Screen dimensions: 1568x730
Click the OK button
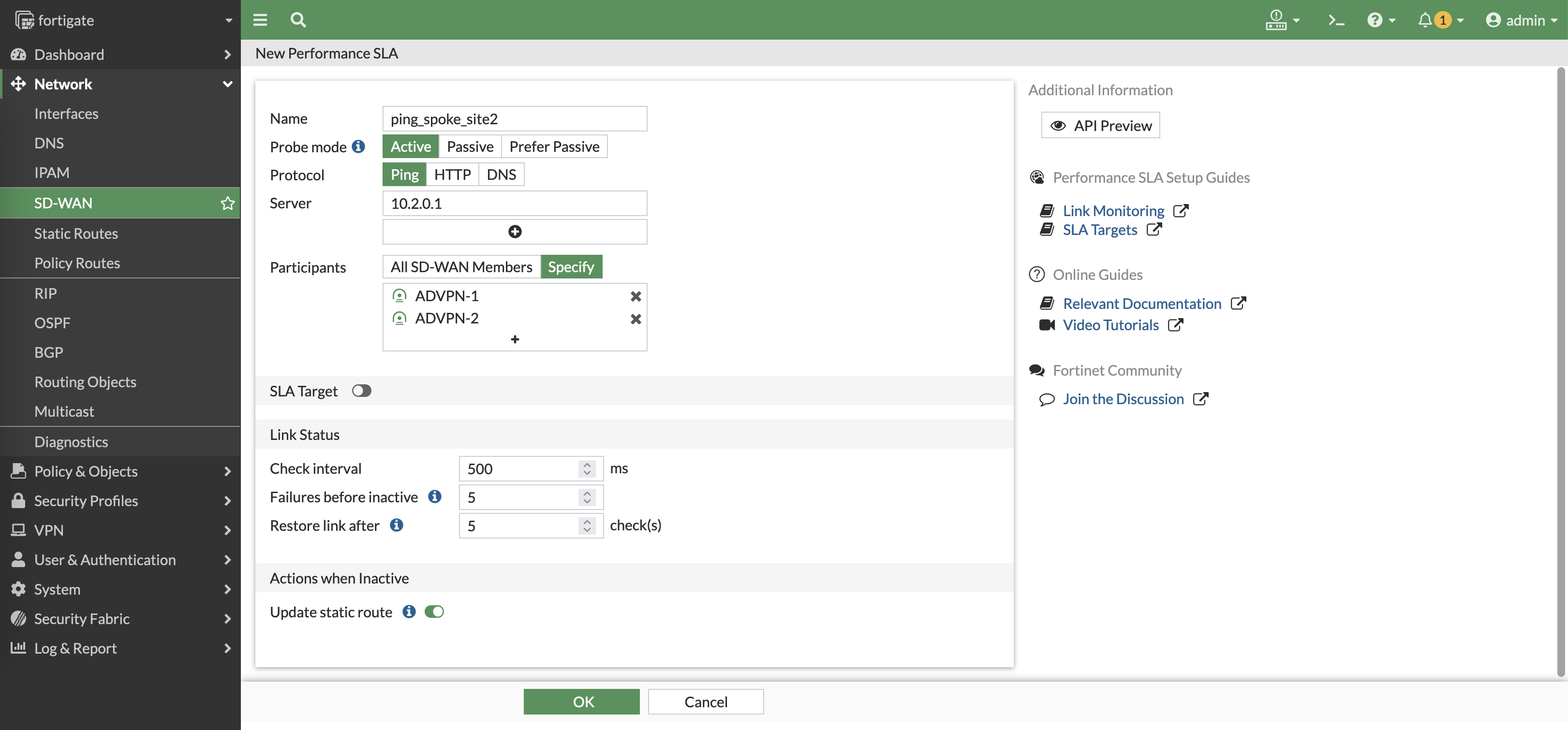pyautogui.click(x=581, y=701)
